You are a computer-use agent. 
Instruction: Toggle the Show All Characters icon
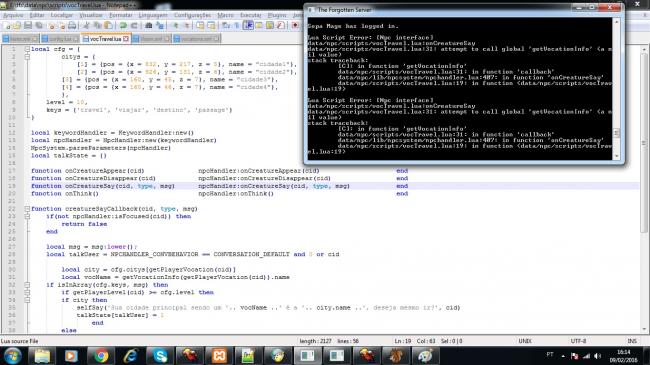pos(237,26)
